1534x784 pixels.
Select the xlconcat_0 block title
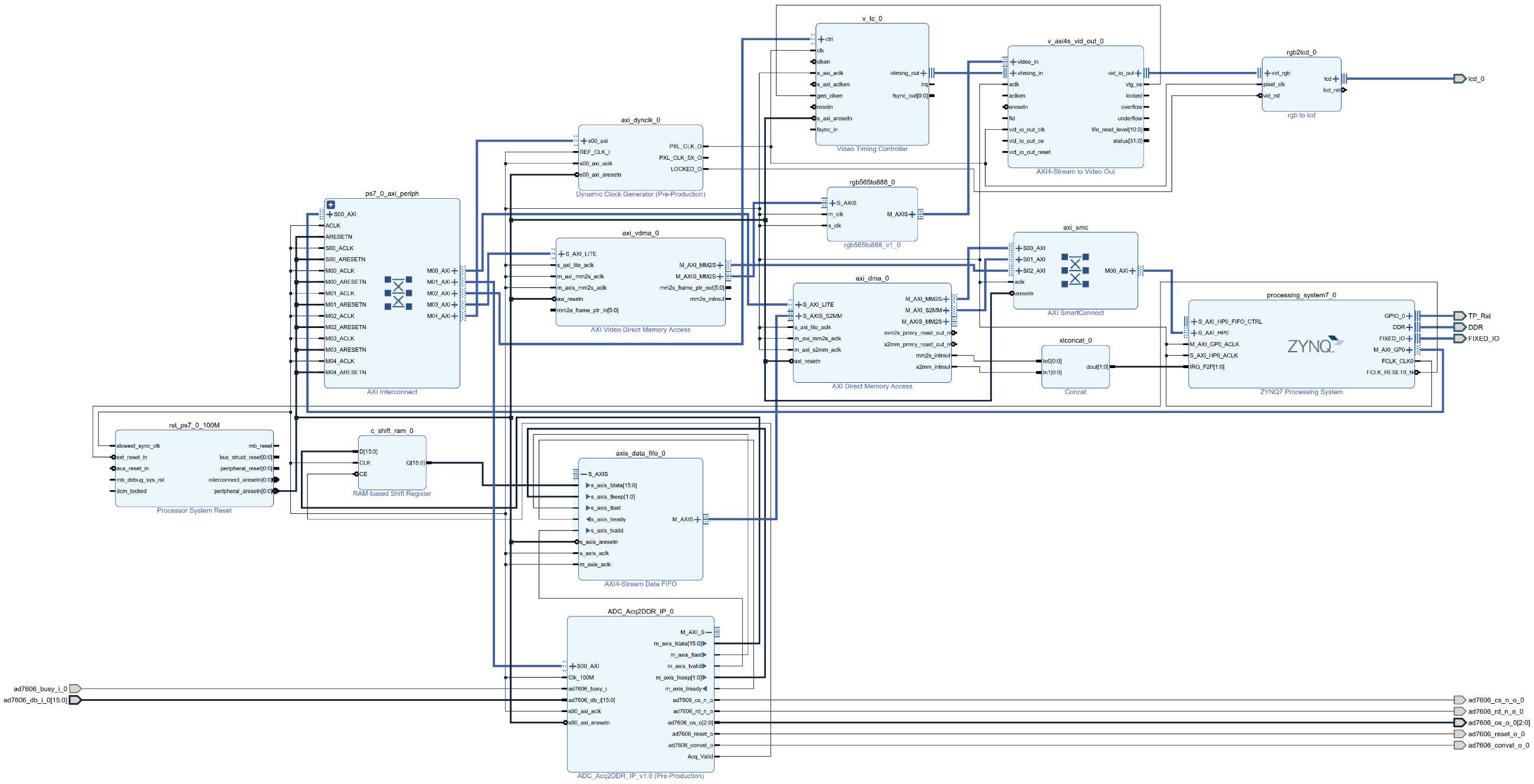(1076, 340)
